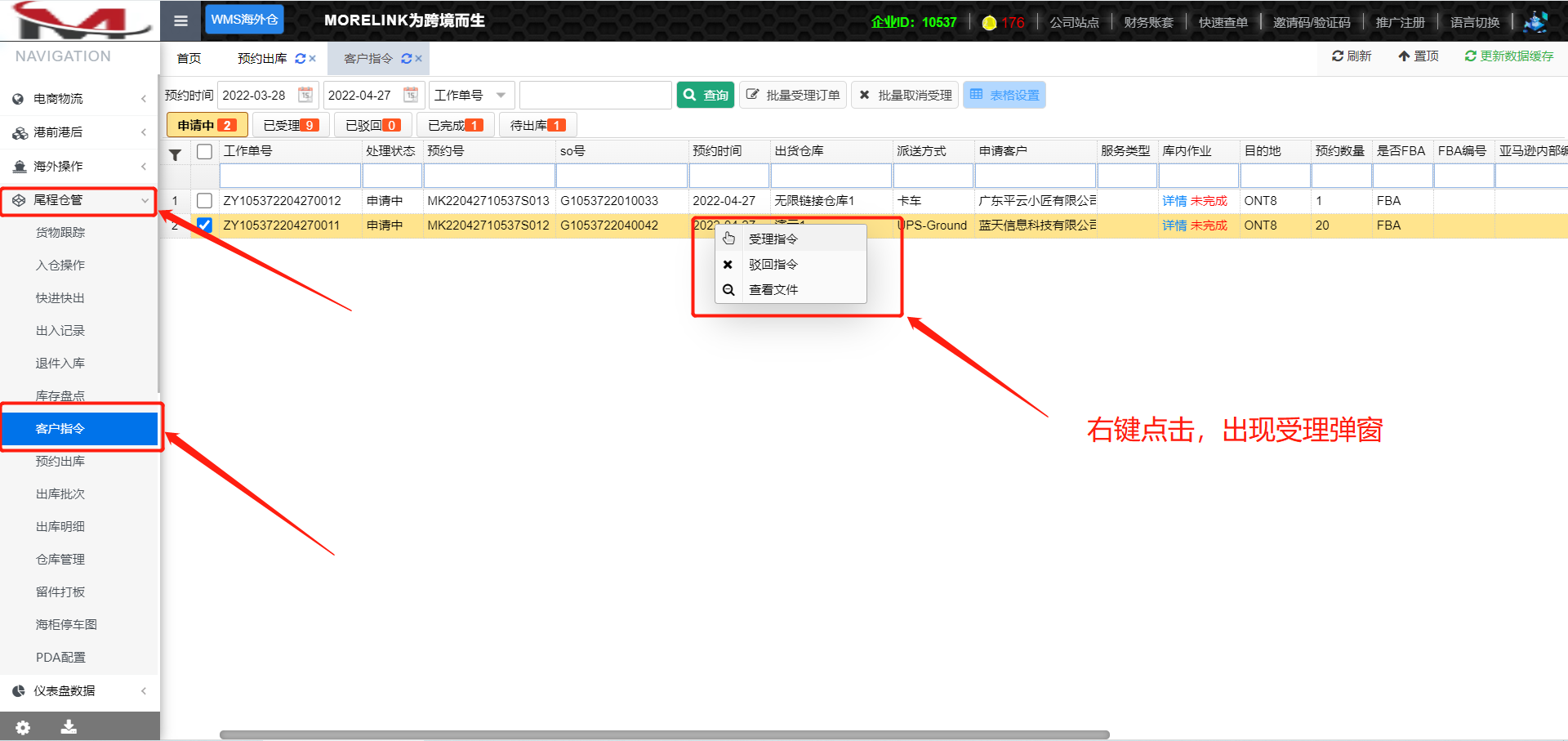
Task: Click the settings gear icon in sidebar footer
Action: pos(23,726)
